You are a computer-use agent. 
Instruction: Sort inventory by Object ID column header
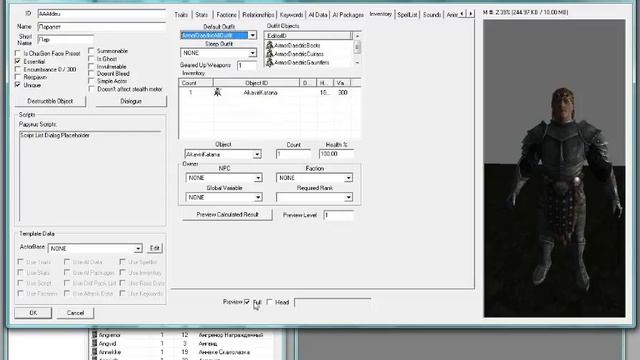click(256, 83)
